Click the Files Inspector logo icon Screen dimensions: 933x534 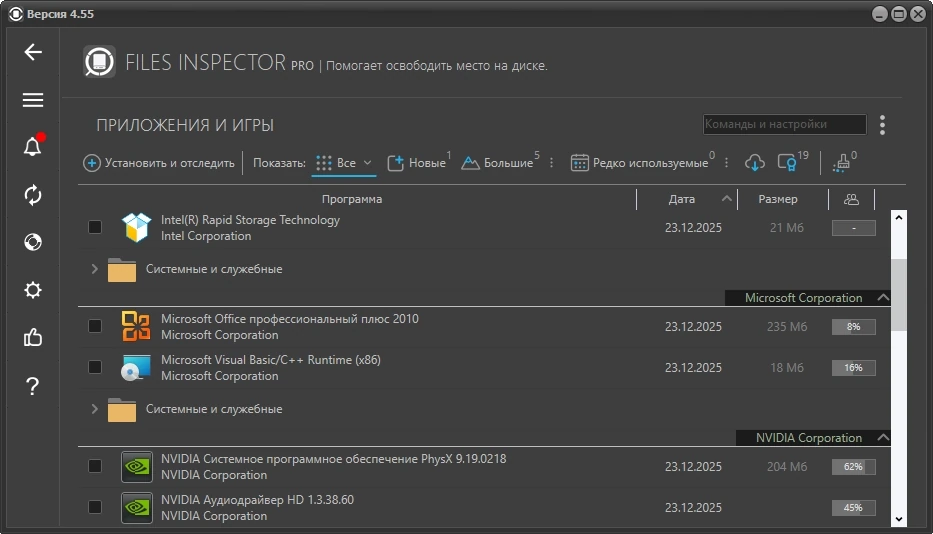99,62
